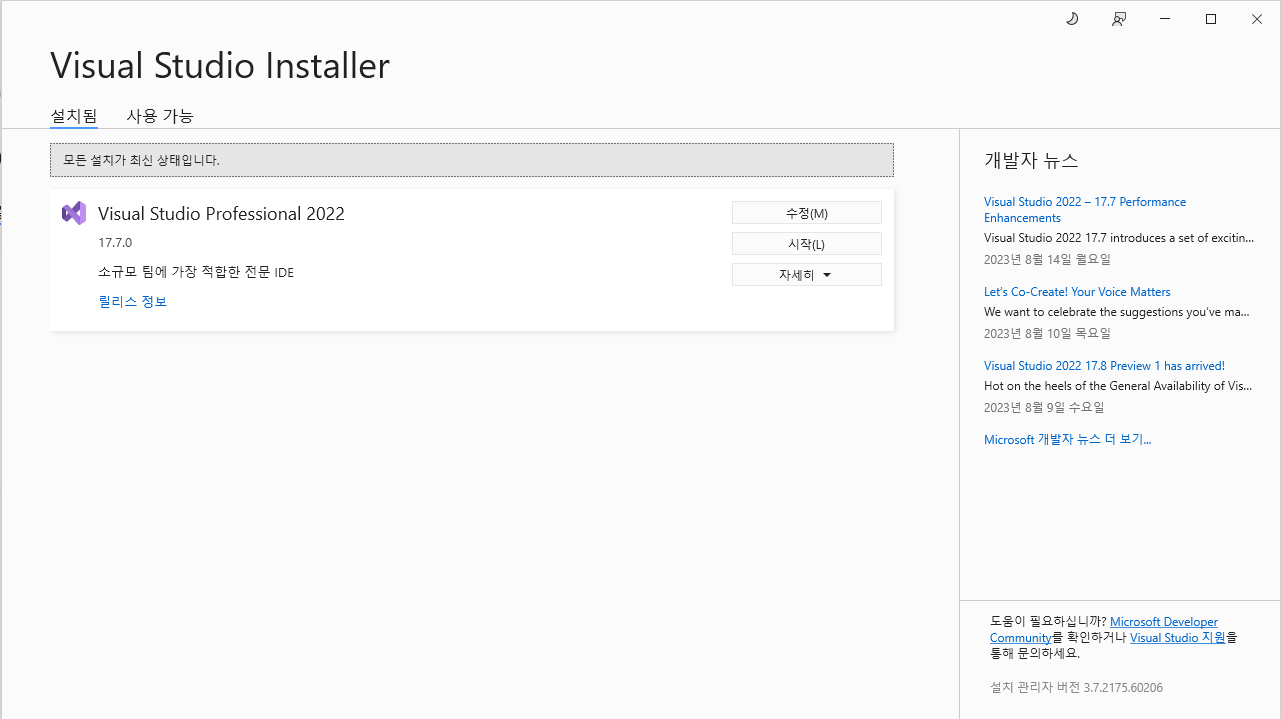Click the date 2023년 8월 14일 월요일
The height and width of the screenshot is (719, 1281).
[x=1047, y=259]
